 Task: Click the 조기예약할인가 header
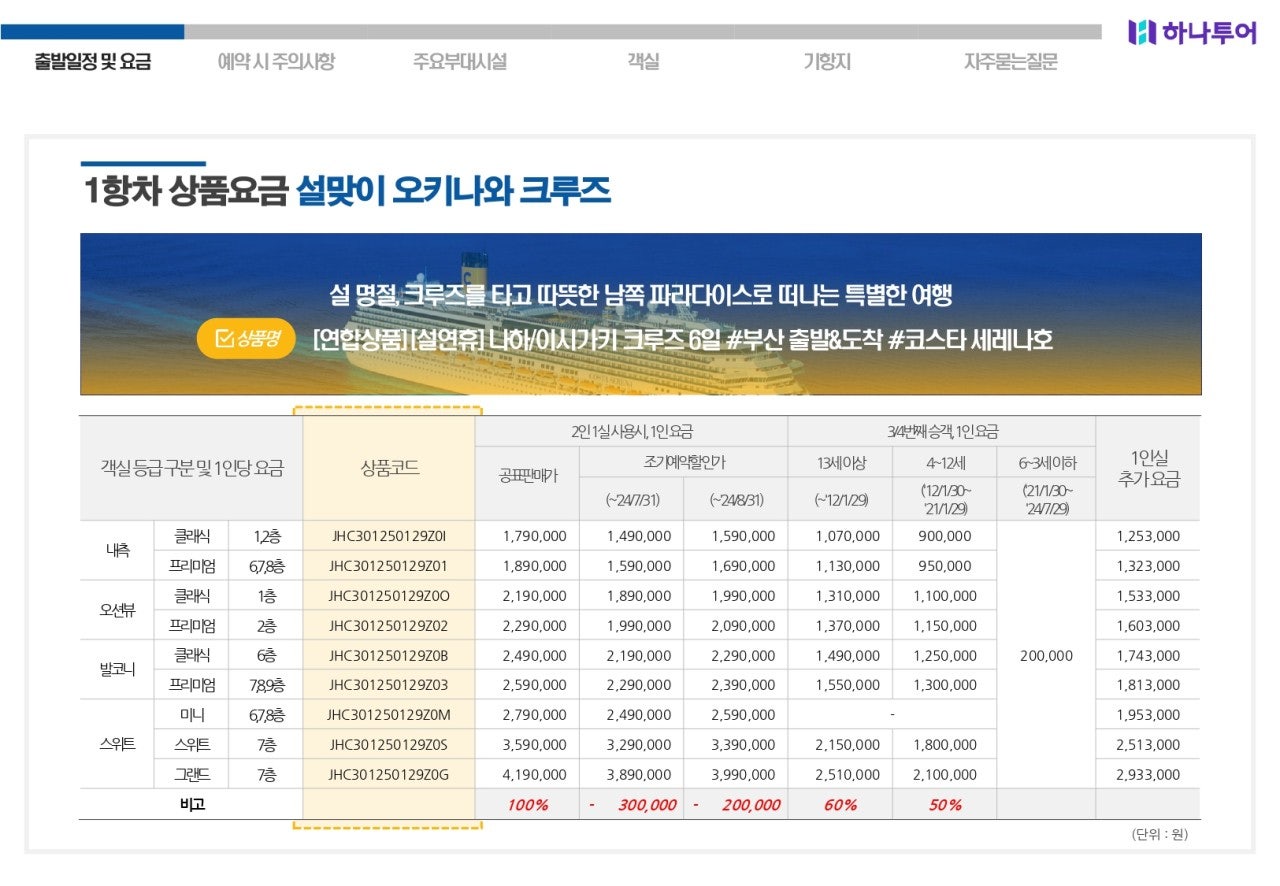tap(684, 462)
